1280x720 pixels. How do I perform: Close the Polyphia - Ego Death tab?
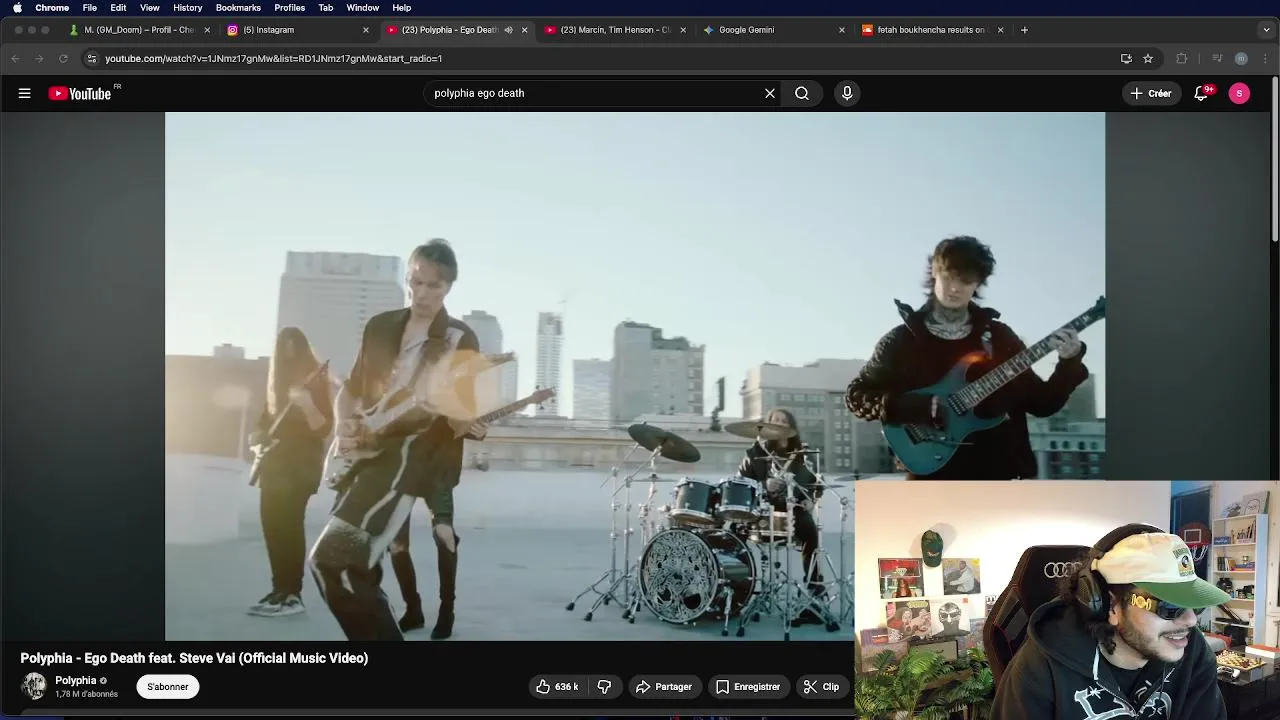524,30
